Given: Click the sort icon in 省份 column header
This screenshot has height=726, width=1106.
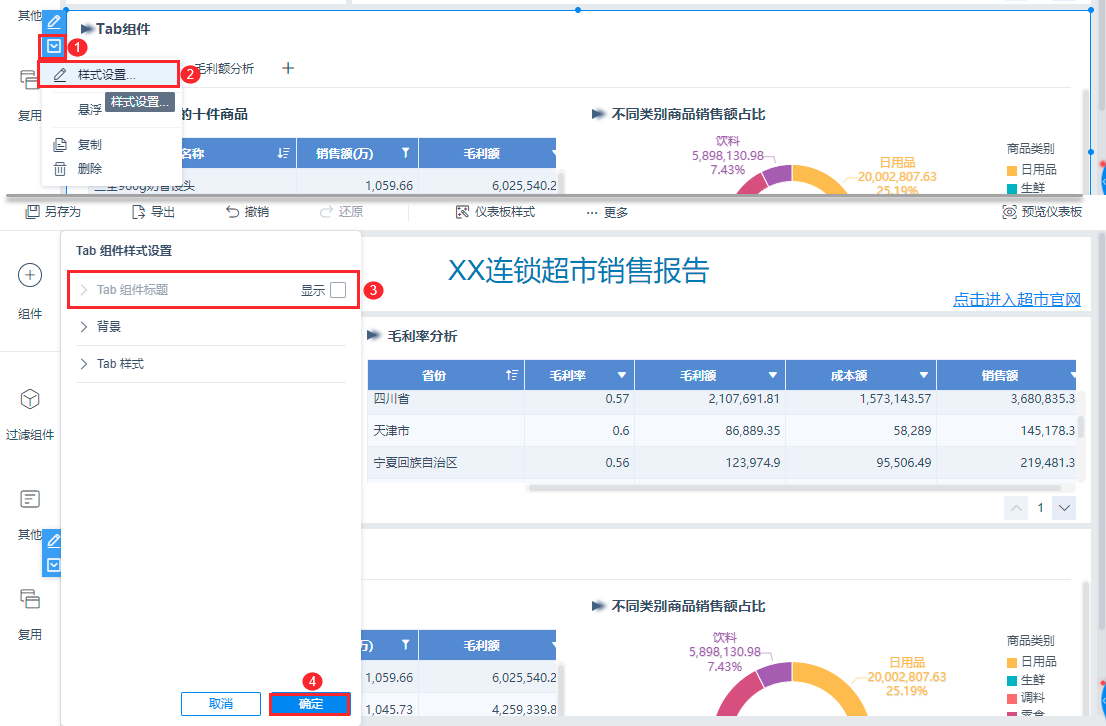Looking at the screenshot, I should (x=511, y=375).
